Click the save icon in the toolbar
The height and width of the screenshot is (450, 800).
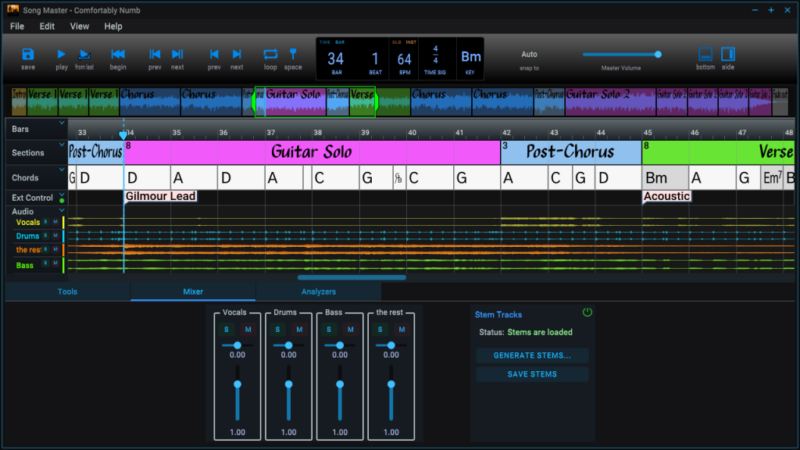[28, 54]
